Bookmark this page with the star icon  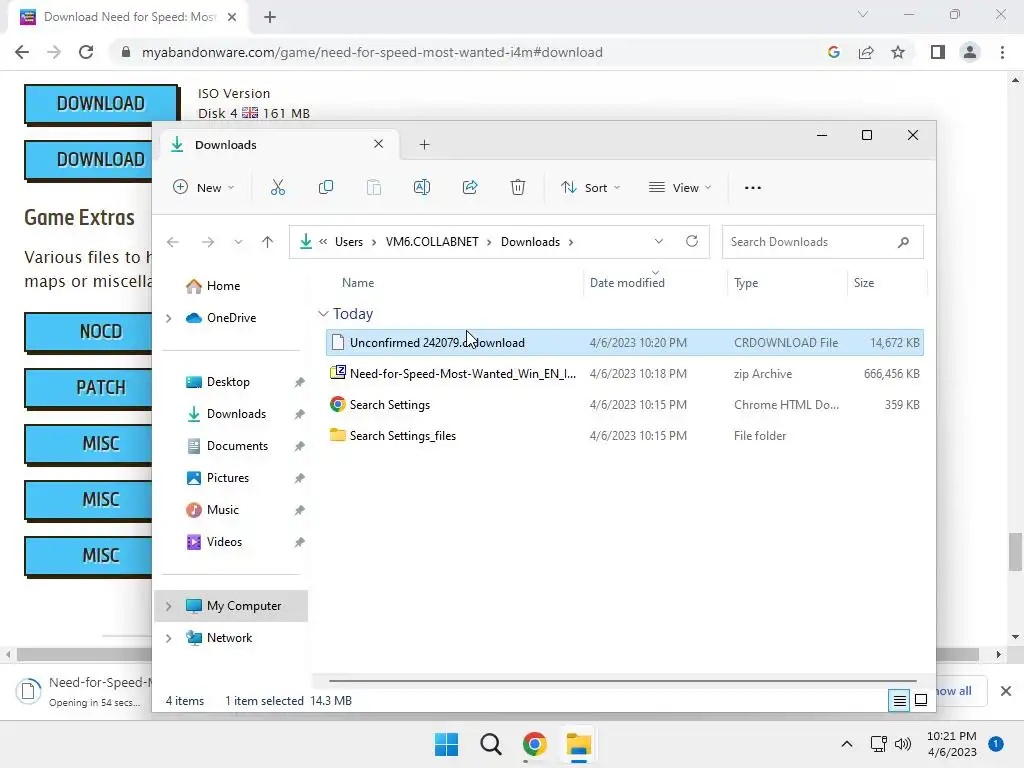898,52
